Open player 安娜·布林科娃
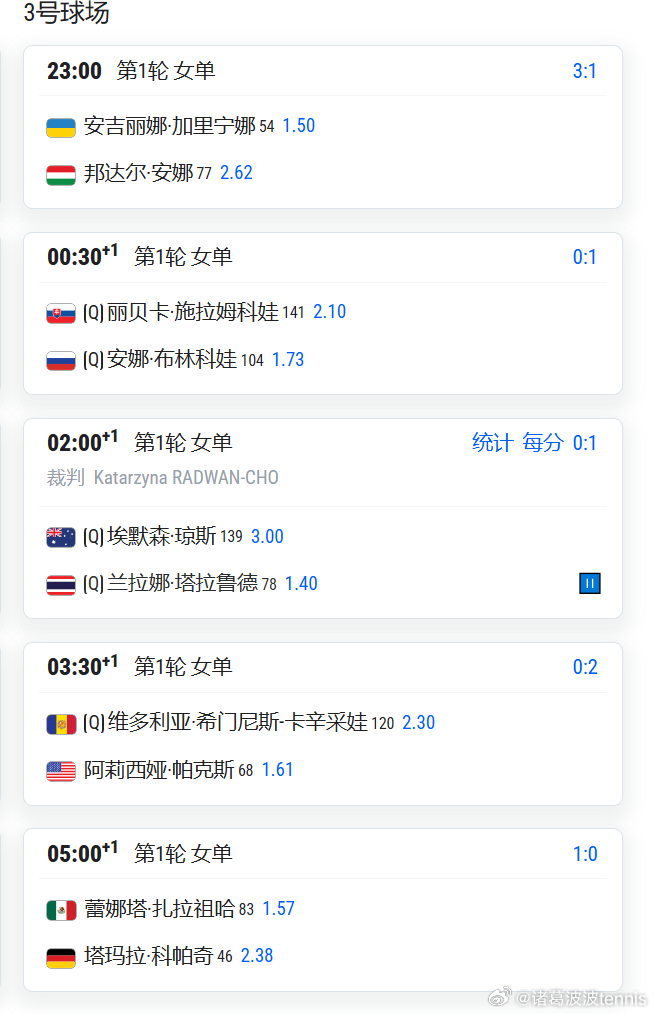The height and width of the screenshot is (1014, 654). click(x=171, y=359)
